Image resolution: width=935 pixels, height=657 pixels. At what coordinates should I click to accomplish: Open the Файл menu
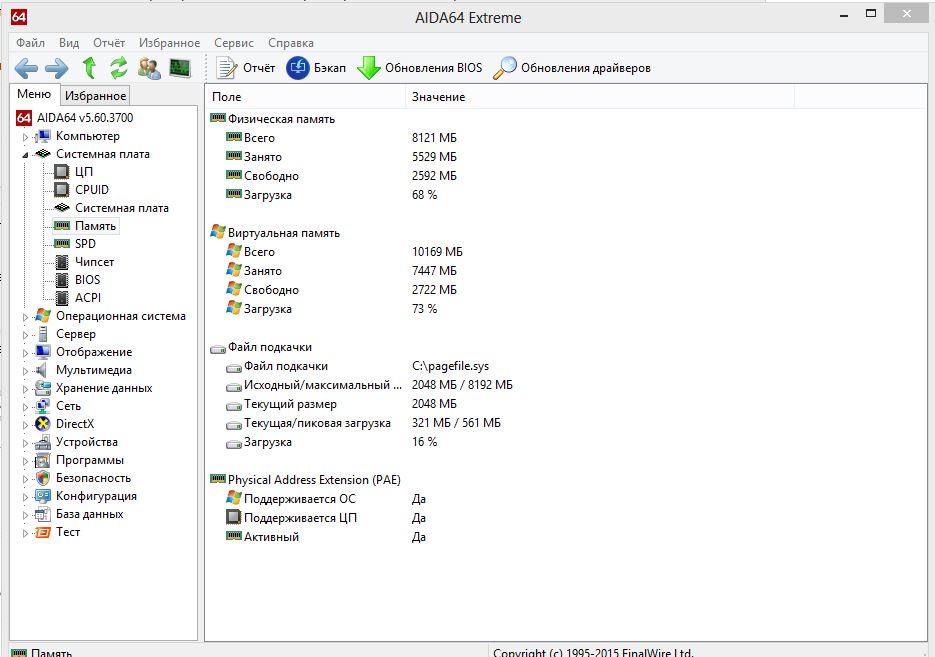coord(30,43)
